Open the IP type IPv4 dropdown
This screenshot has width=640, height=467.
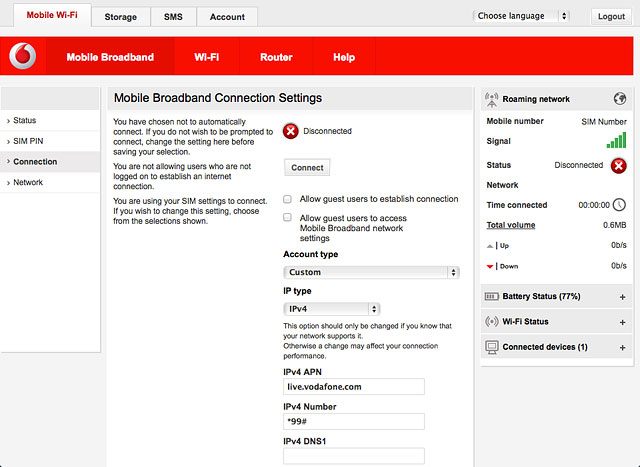pos(331,309)
